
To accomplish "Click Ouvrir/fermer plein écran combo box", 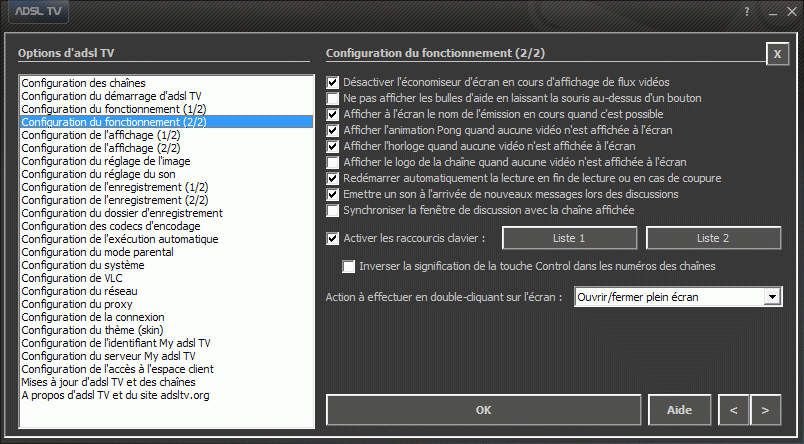I will 678,297.
